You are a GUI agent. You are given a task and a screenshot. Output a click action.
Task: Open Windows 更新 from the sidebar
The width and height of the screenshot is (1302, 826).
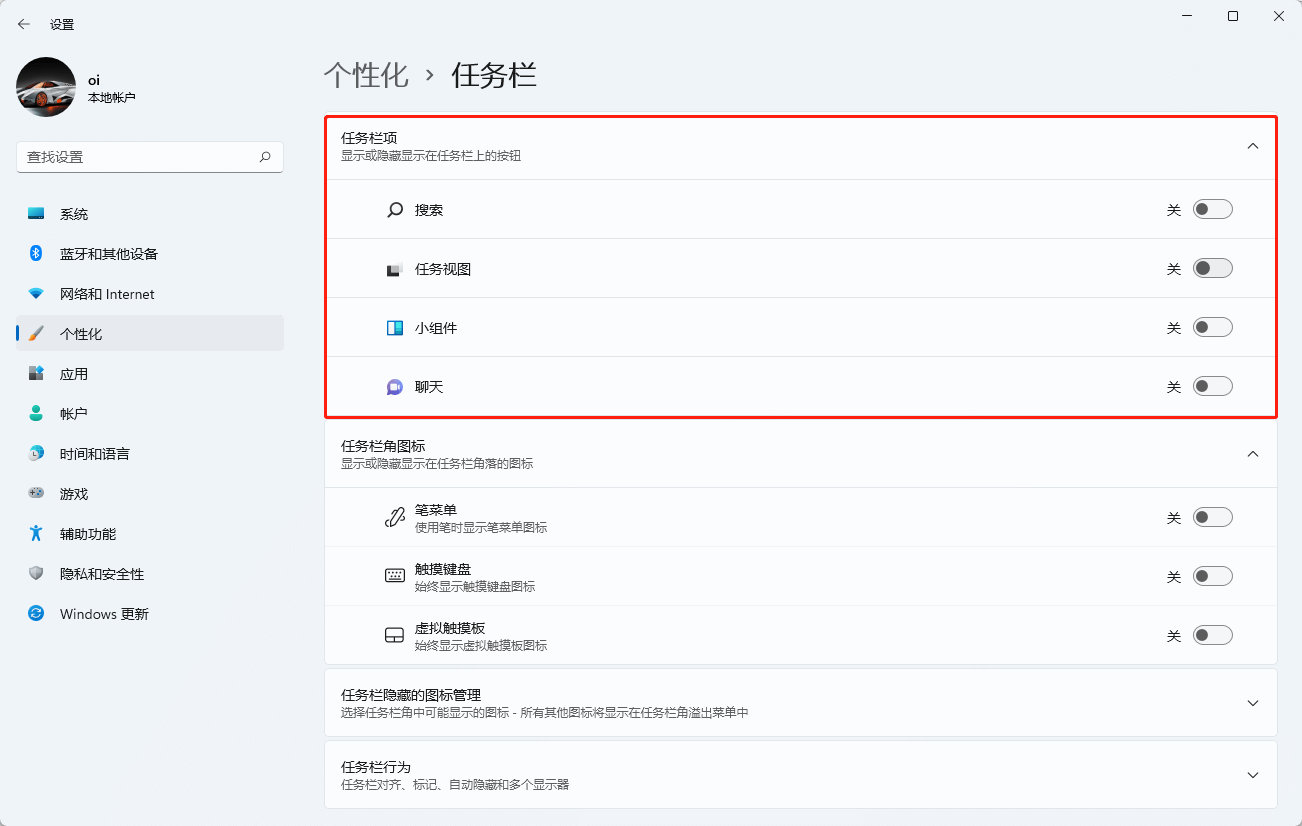(34, 613)
